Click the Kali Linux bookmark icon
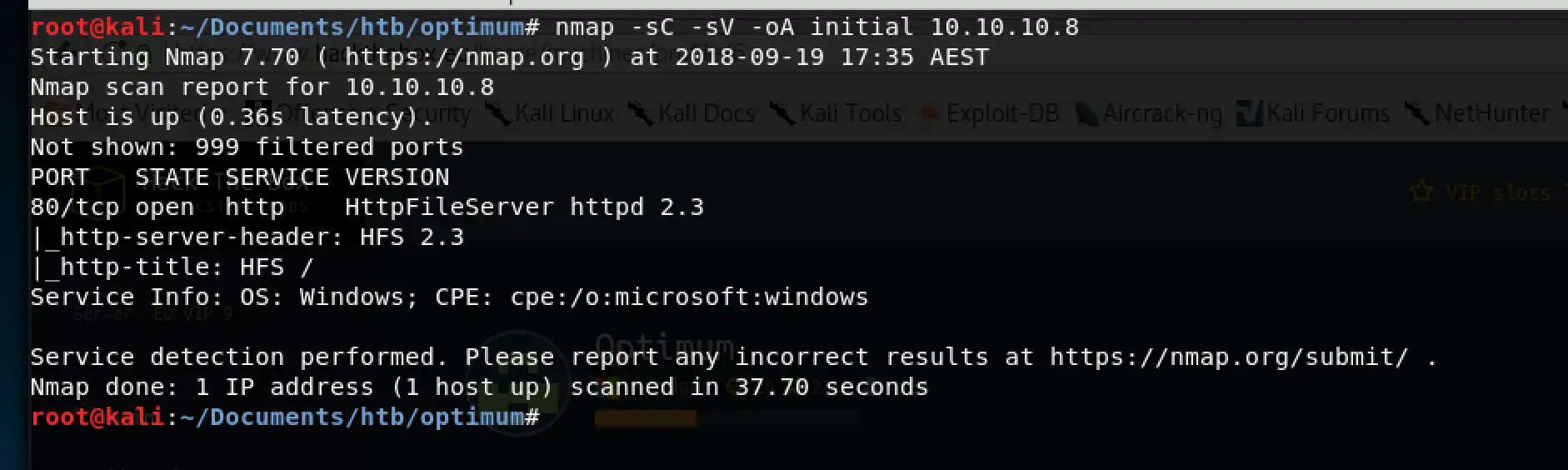The height and width of the screenshot is (470, 1568). coord(498,114)
